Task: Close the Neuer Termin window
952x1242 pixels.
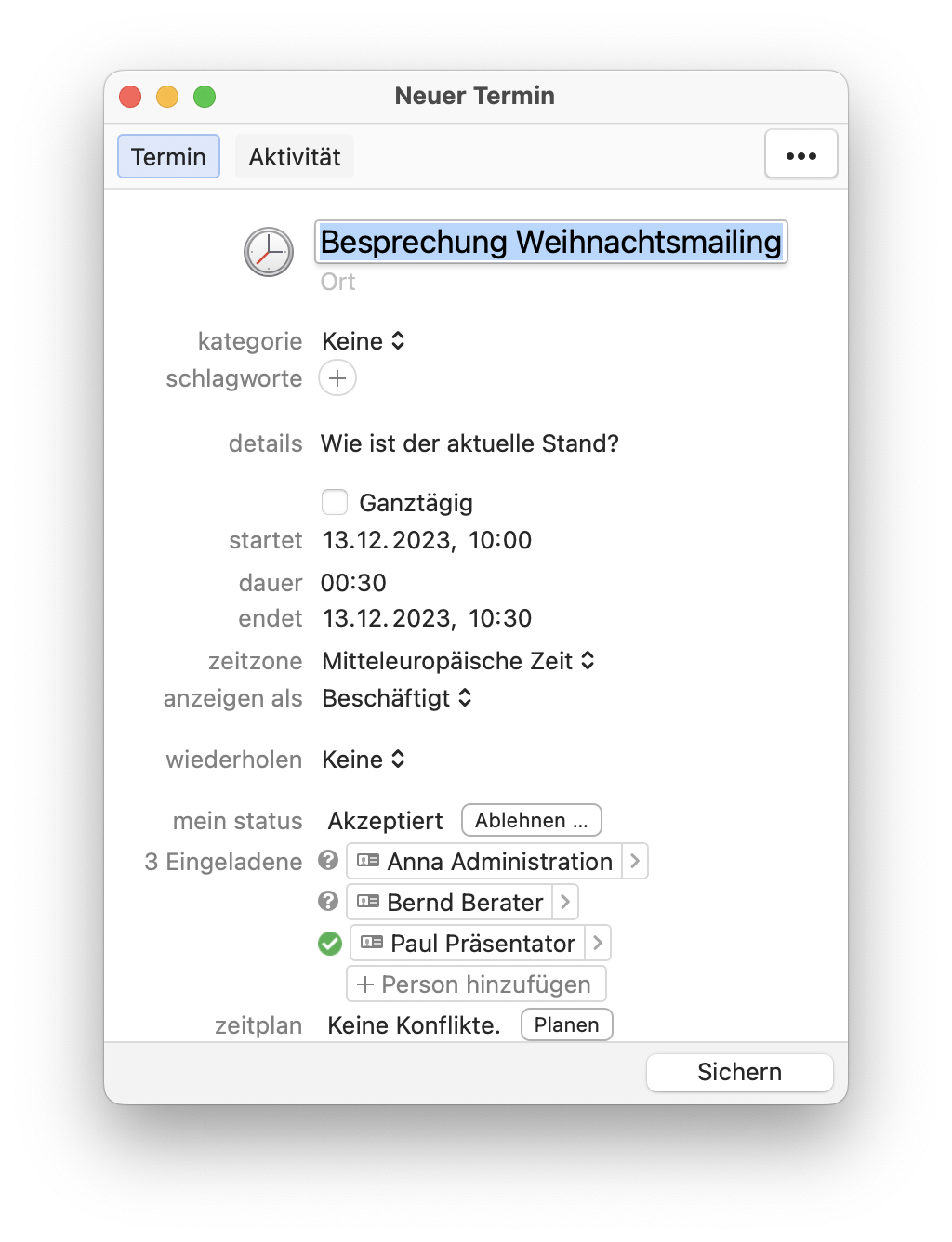Action: (130, 97)
